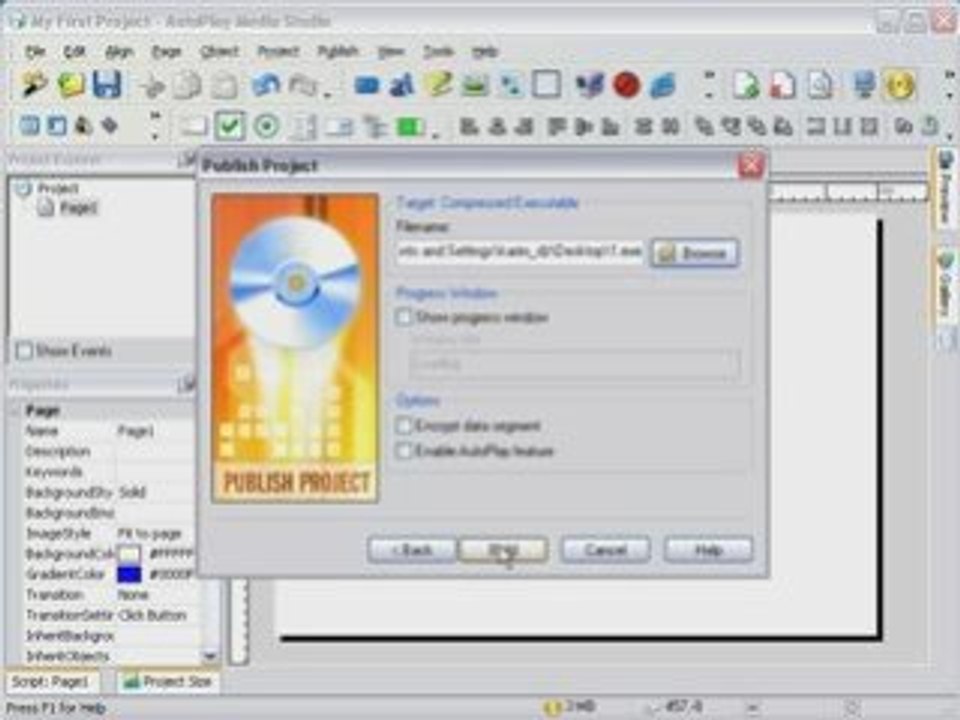Switch to the Project Size tab
This screenshot has height=720, width=960.
[x=168, y=681]
